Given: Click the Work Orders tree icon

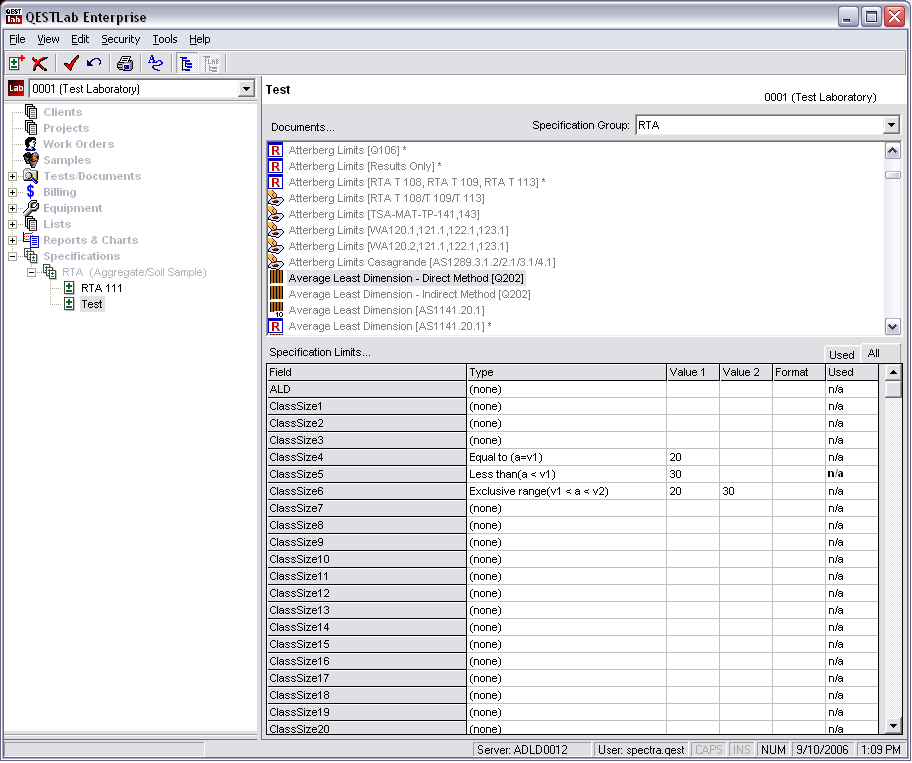Looking at the screenshot, I should click(x=31, y=144).
